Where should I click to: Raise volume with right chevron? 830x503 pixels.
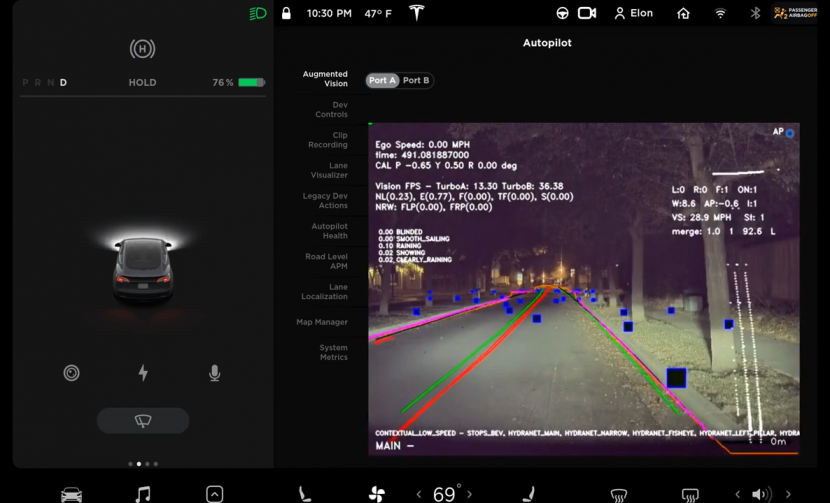click(x=788, y=495)
